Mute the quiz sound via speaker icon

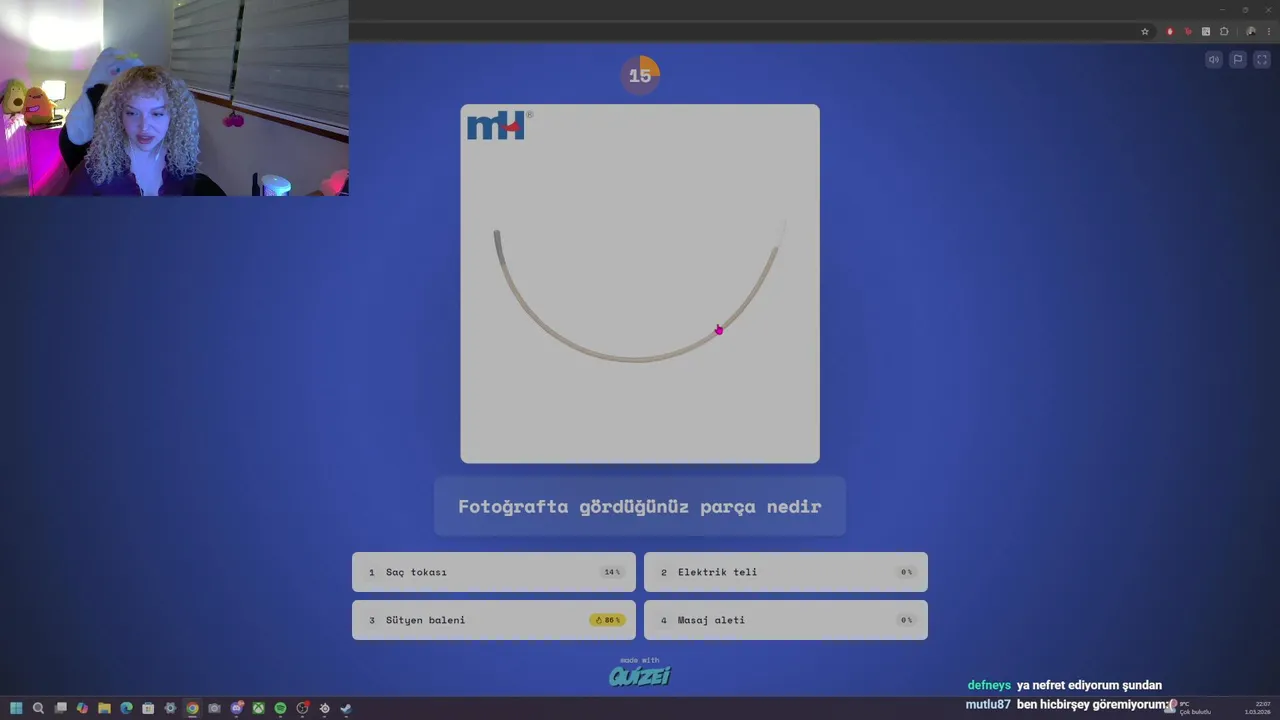point(1214,60)
